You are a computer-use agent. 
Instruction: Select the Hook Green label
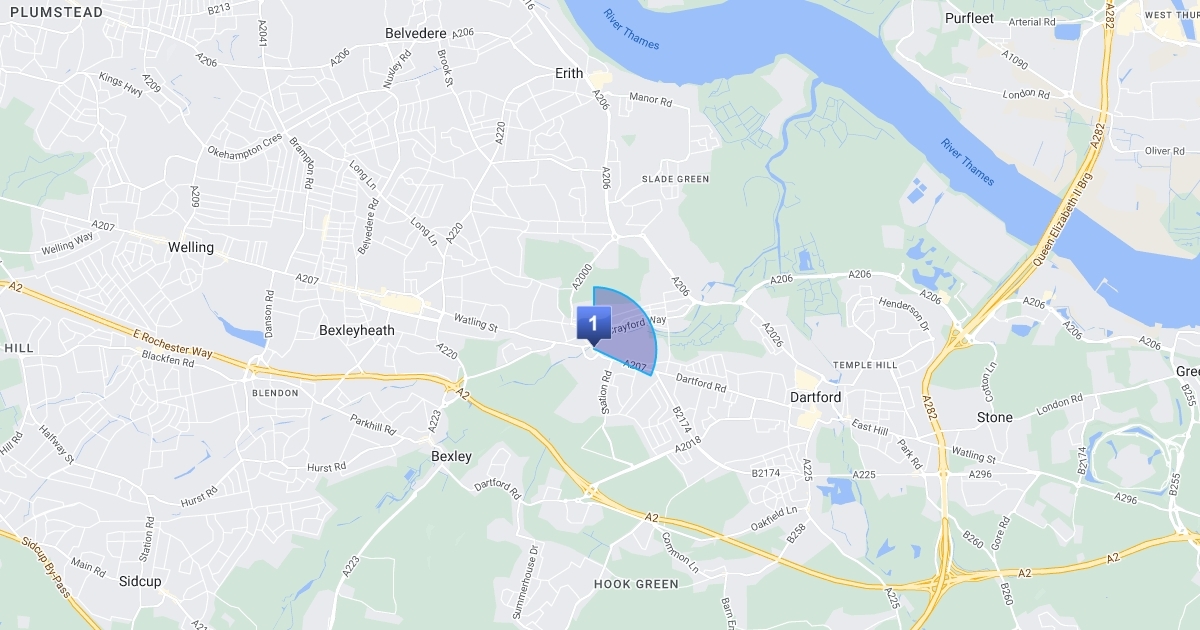[x=636, y=584]
